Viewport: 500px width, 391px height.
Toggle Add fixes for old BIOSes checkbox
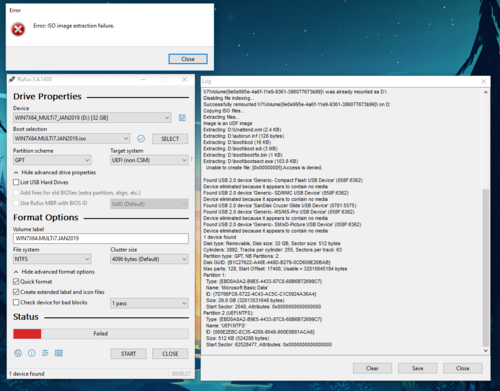coord(16,193)
